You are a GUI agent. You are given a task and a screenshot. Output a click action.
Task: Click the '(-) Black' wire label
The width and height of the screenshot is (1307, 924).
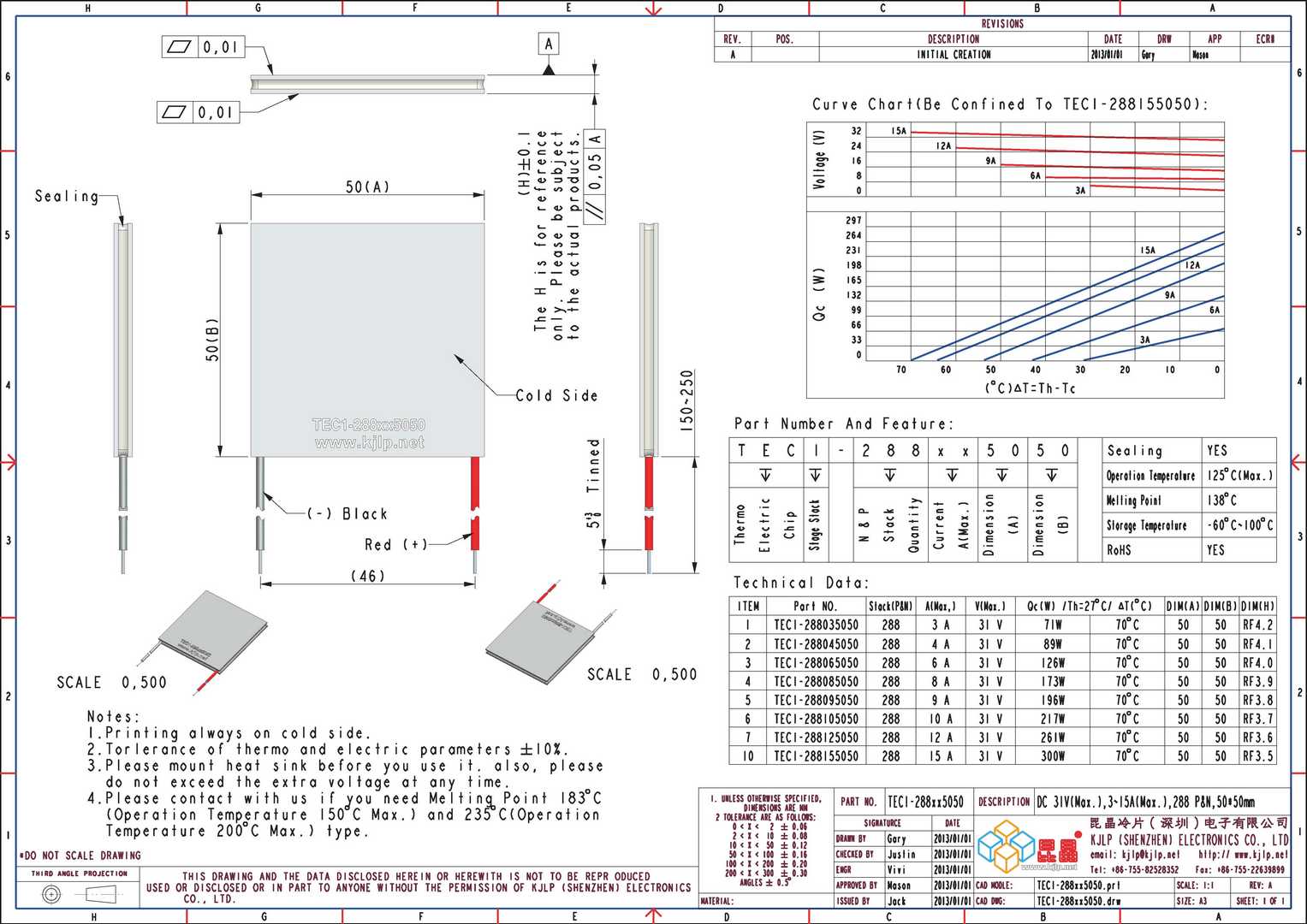pyautogui.click(x=348, y=513)
